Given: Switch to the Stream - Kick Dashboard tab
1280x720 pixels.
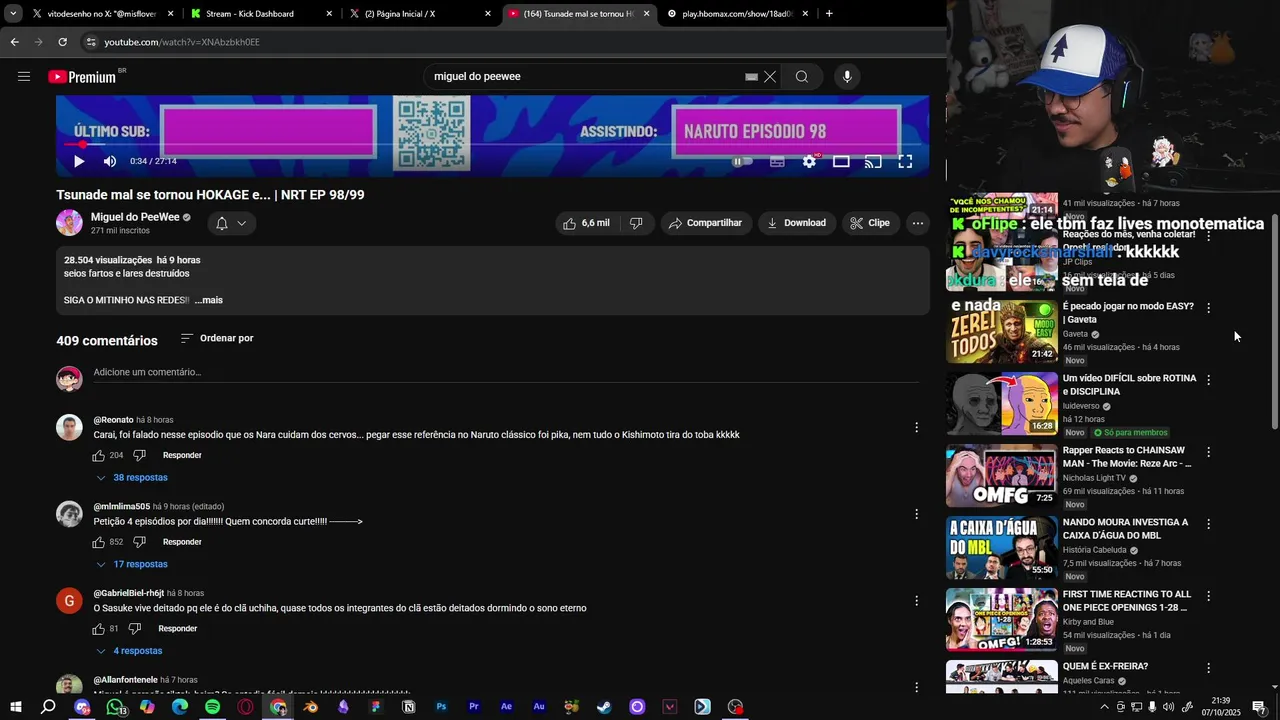Looking at the screenshot, I should tap(258, 14).
